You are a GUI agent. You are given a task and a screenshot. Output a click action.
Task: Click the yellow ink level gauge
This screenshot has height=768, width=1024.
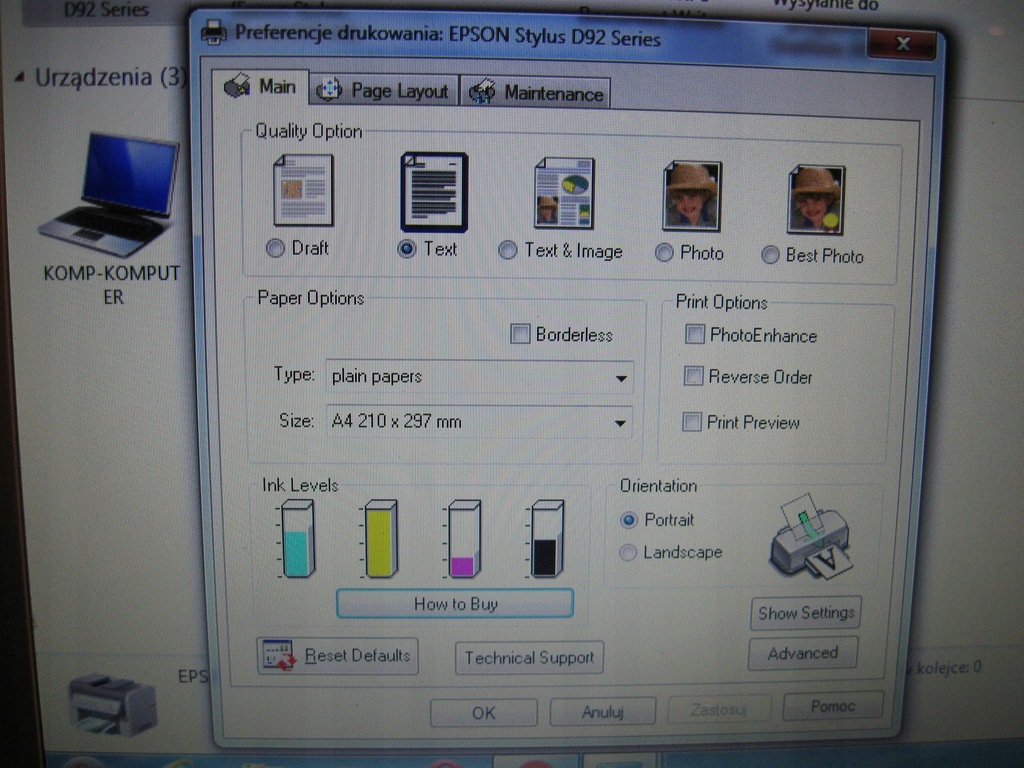[379, 539]
